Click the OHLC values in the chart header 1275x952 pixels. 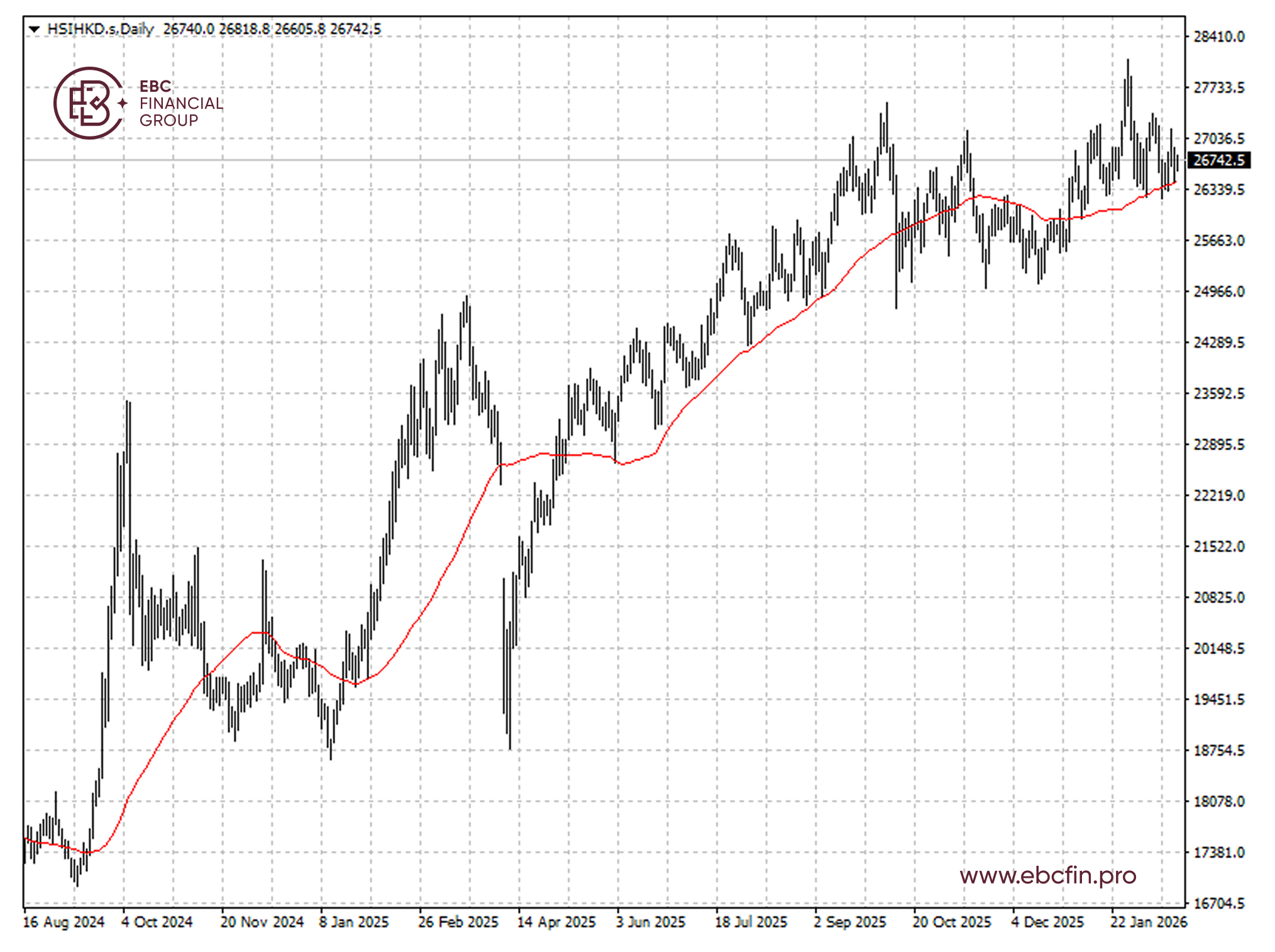pos(272,29)
